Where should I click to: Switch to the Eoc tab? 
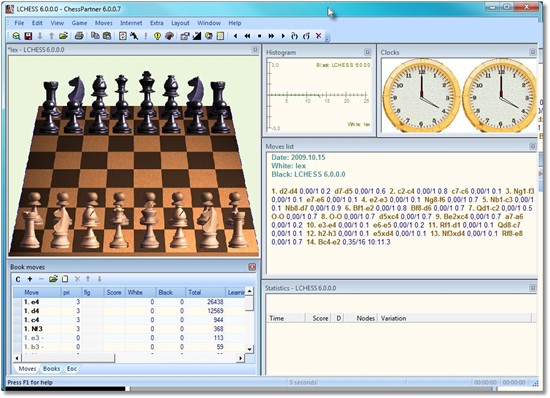72,369
